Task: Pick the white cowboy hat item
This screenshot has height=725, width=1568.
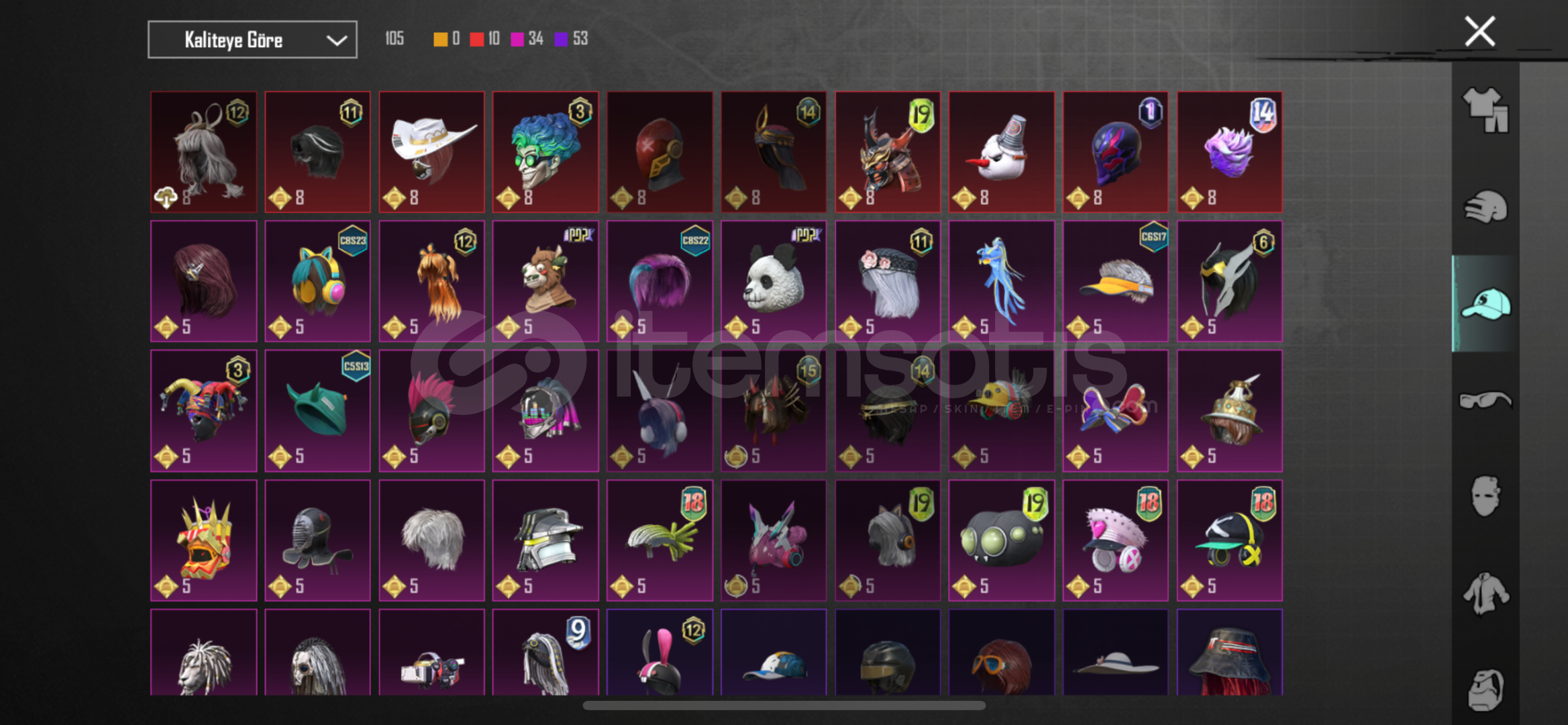Action: pyautogui.click(x=431, y=152)
